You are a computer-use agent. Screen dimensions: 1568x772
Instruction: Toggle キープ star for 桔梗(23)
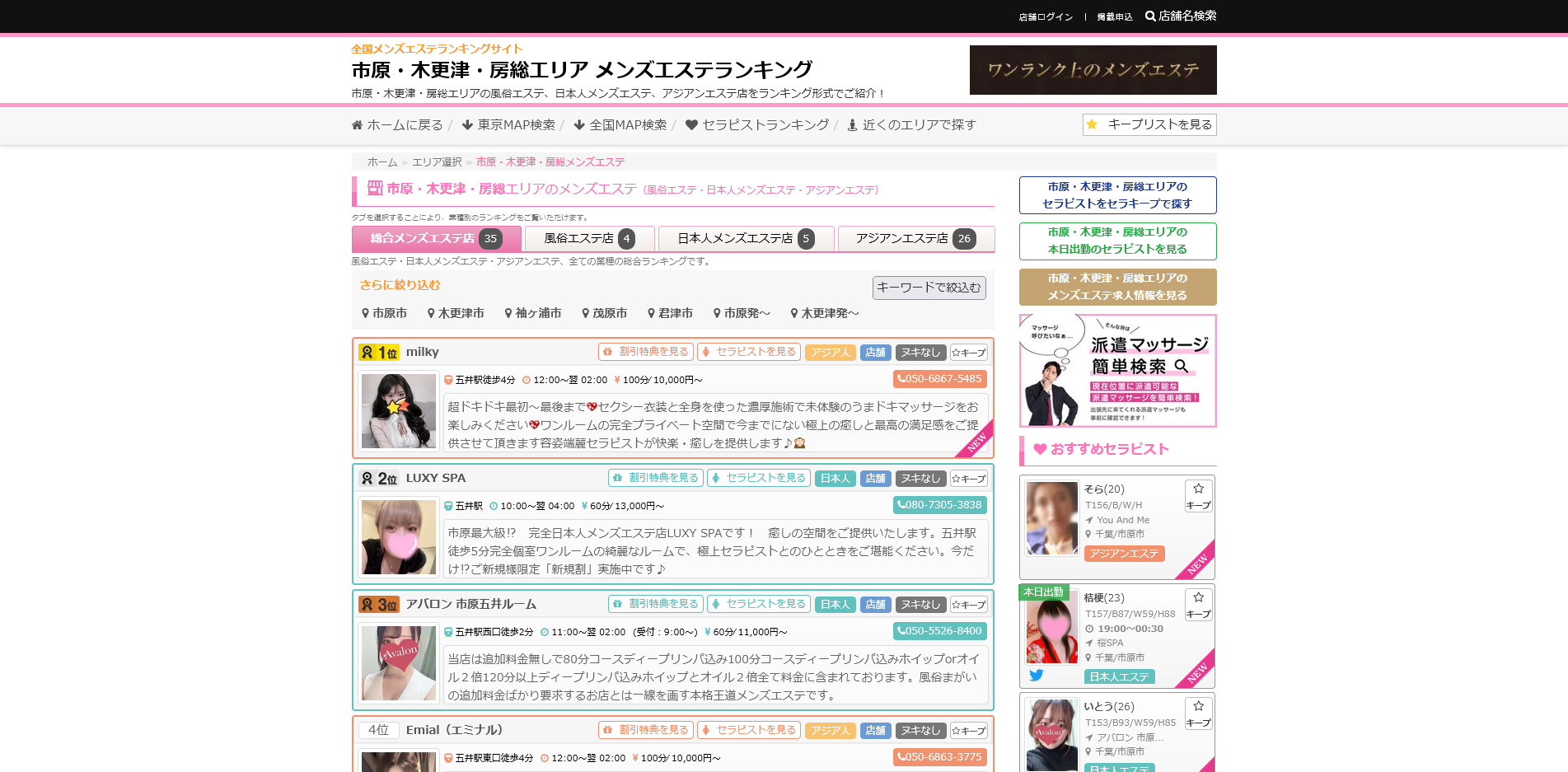[1199, 605]
